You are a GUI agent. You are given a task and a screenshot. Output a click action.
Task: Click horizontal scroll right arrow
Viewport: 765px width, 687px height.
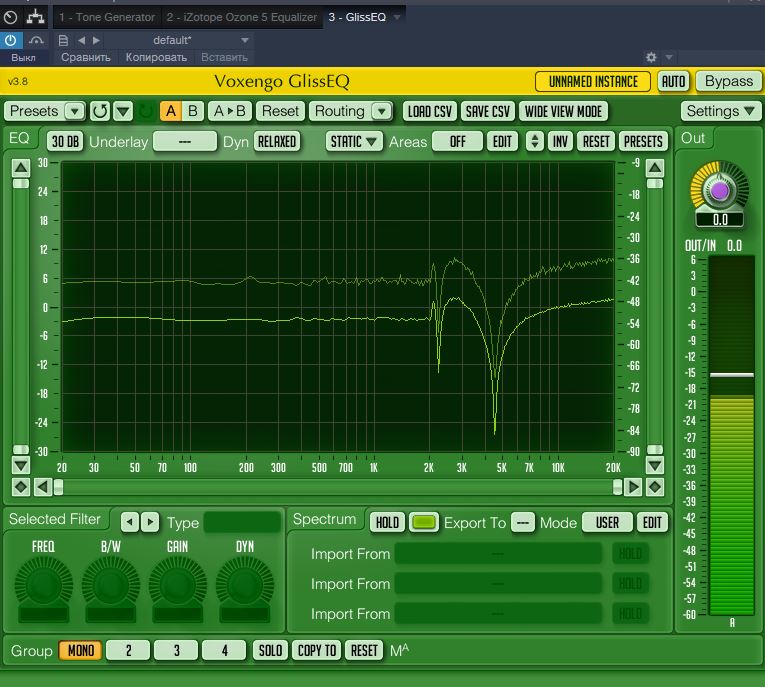633,487
